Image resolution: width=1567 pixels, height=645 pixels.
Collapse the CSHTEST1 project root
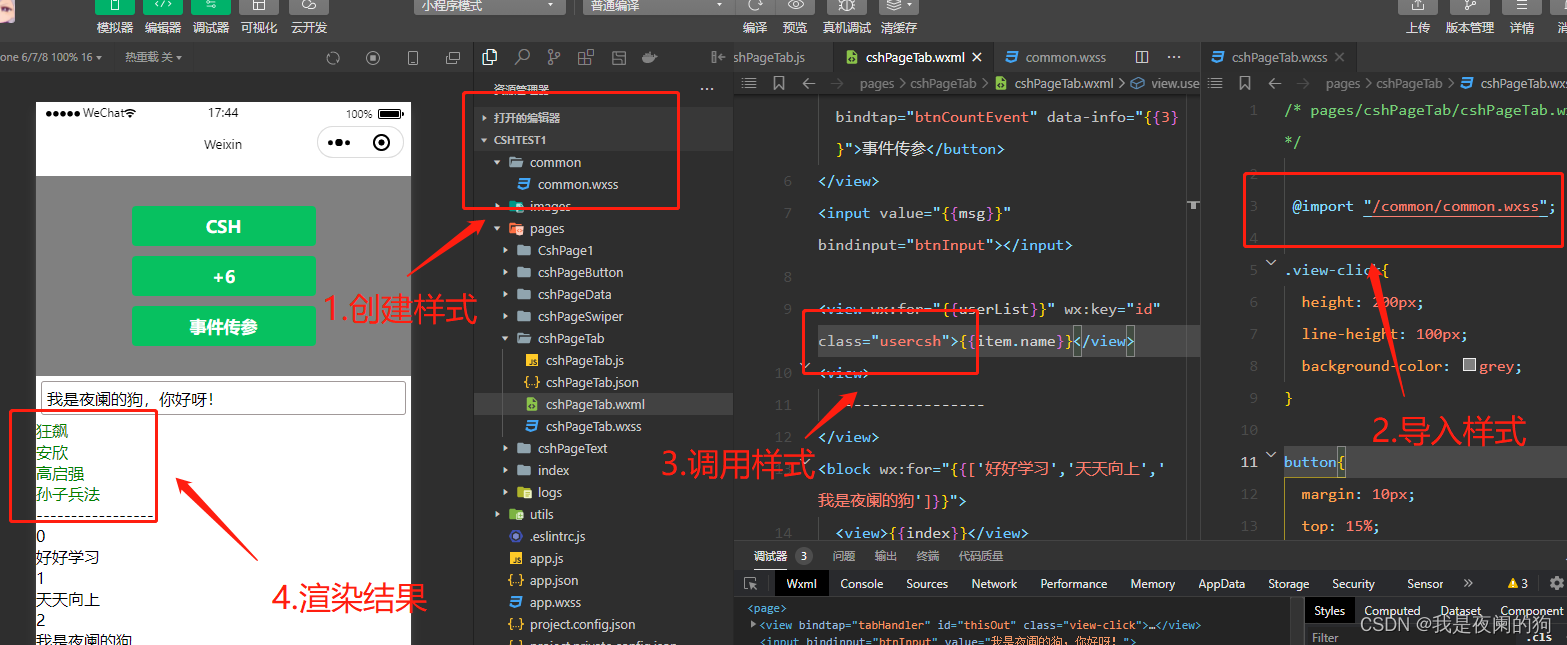pos(604,140)
